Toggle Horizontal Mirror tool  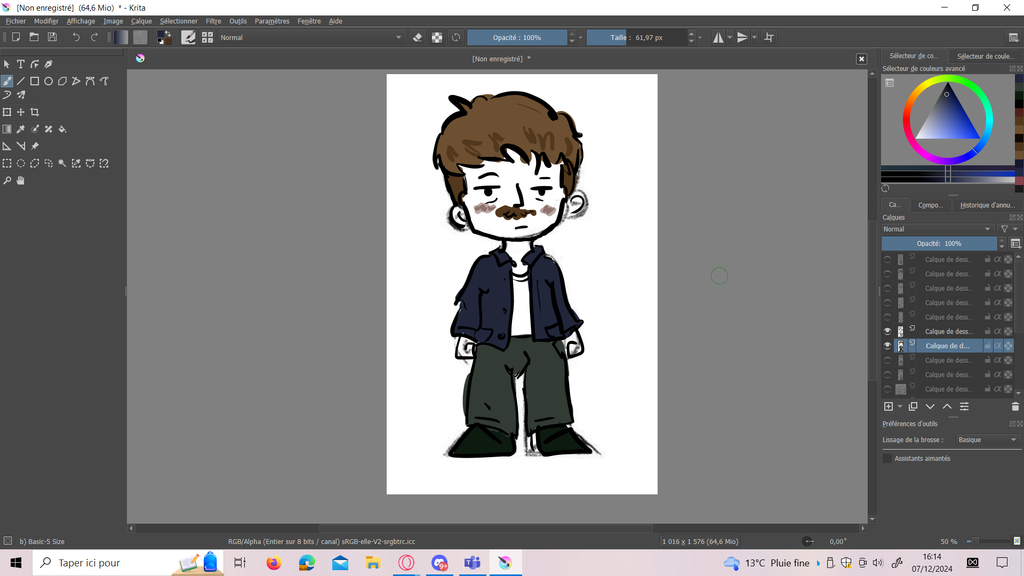pos(718,37)
